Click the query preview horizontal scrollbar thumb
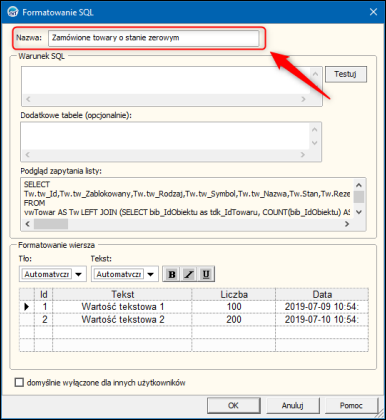386x420 pixels. tap(51, 224)
